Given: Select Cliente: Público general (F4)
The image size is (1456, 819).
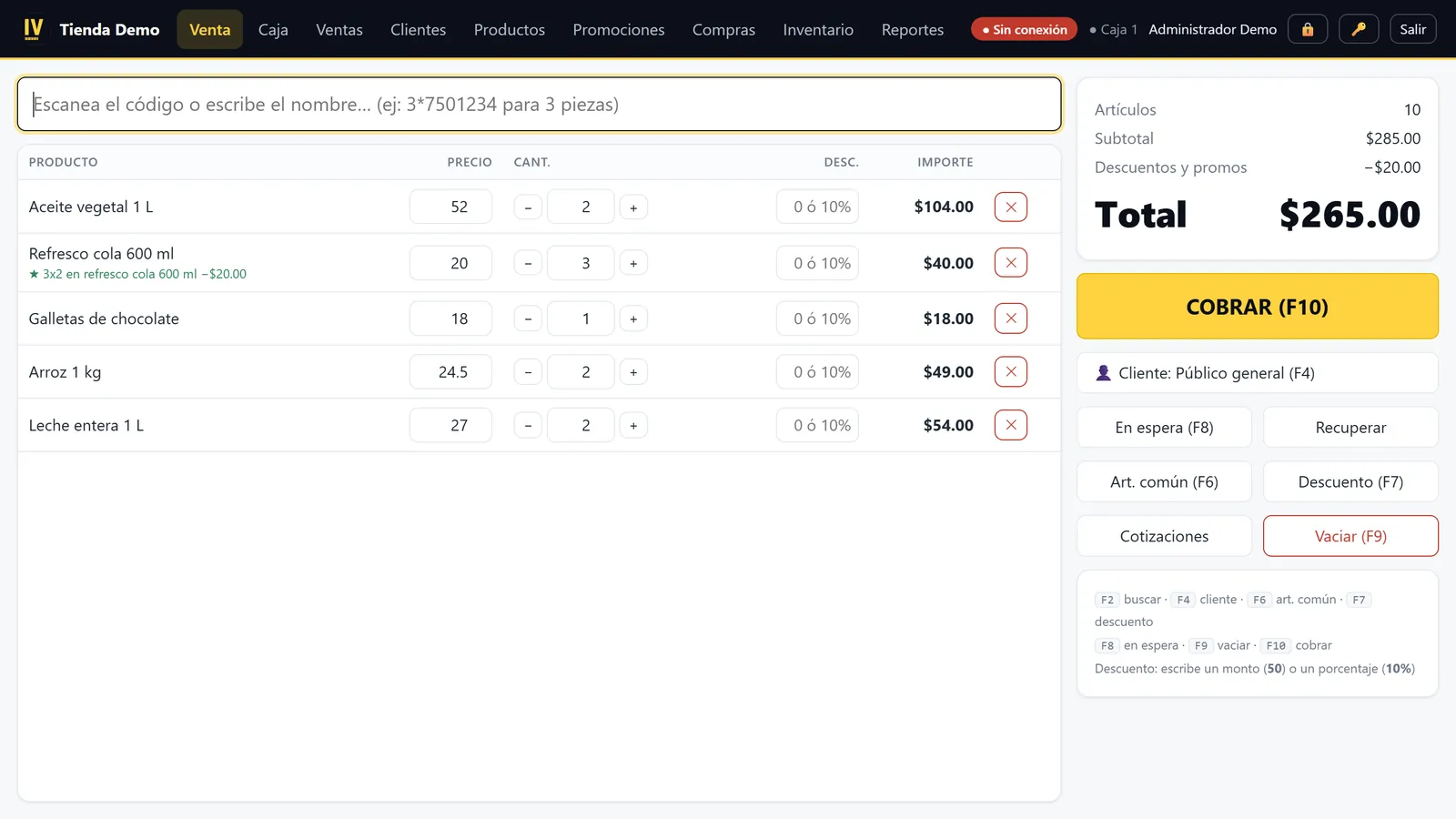Looking at the screenshot, I should pos(1258,373).
